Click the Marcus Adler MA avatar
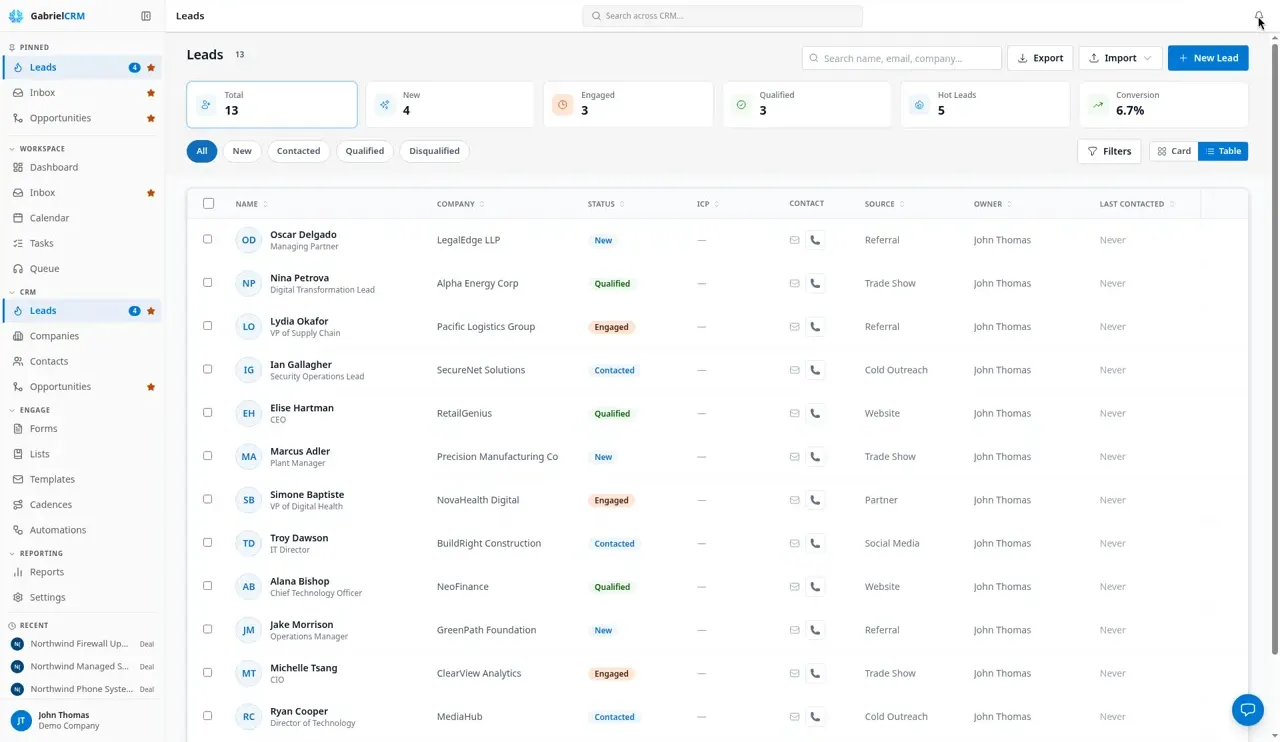1280x742 pixels. click(x=249, y=457)
